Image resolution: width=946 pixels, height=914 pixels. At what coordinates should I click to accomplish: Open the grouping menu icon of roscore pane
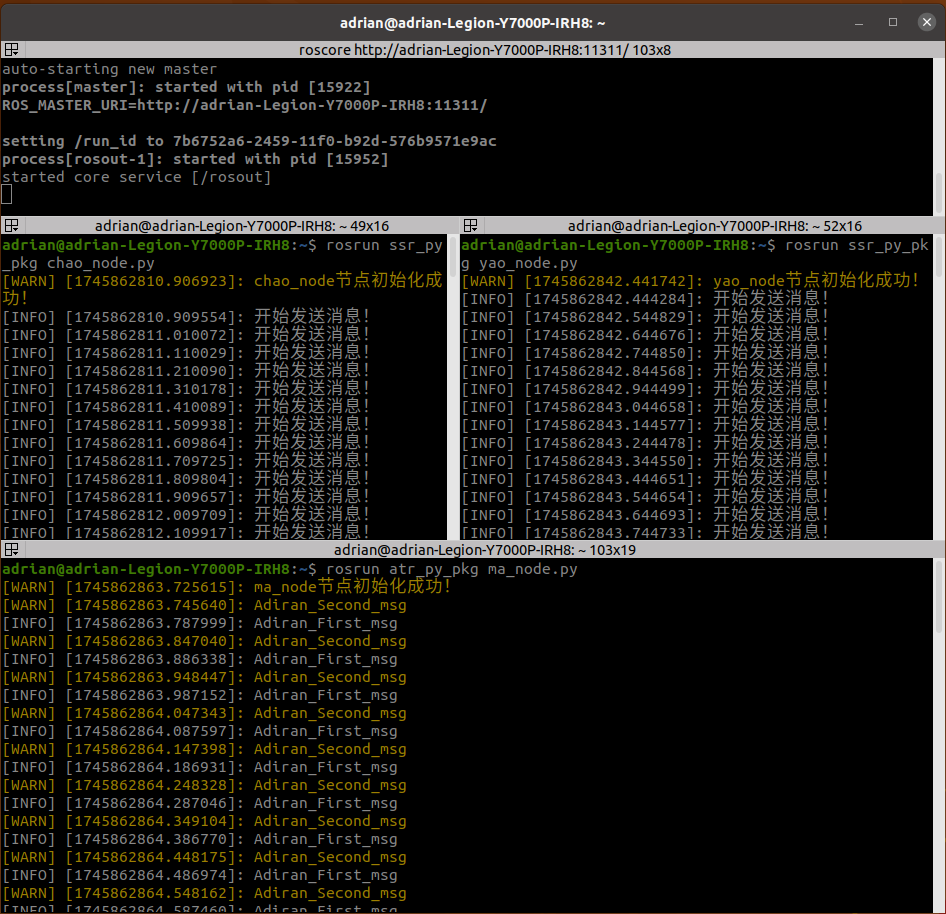coord(11,49)
